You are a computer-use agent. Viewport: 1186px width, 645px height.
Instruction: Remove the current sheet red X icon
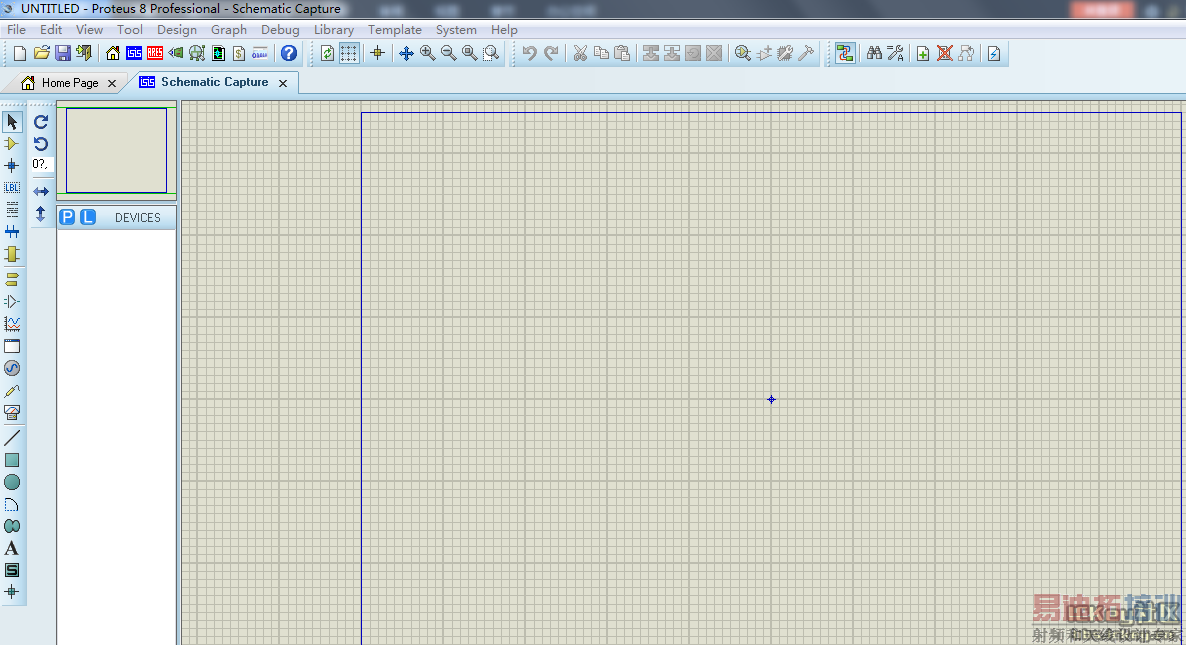click(944, 54)
